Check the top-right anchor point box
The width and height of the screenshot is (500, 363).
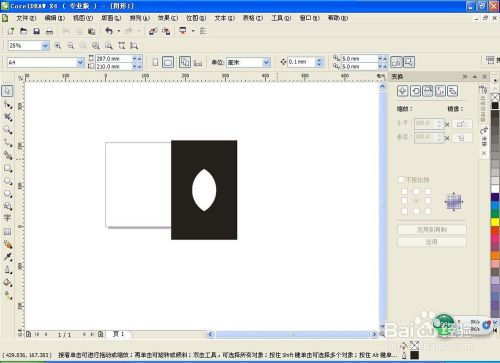click(x=428, y=191)
